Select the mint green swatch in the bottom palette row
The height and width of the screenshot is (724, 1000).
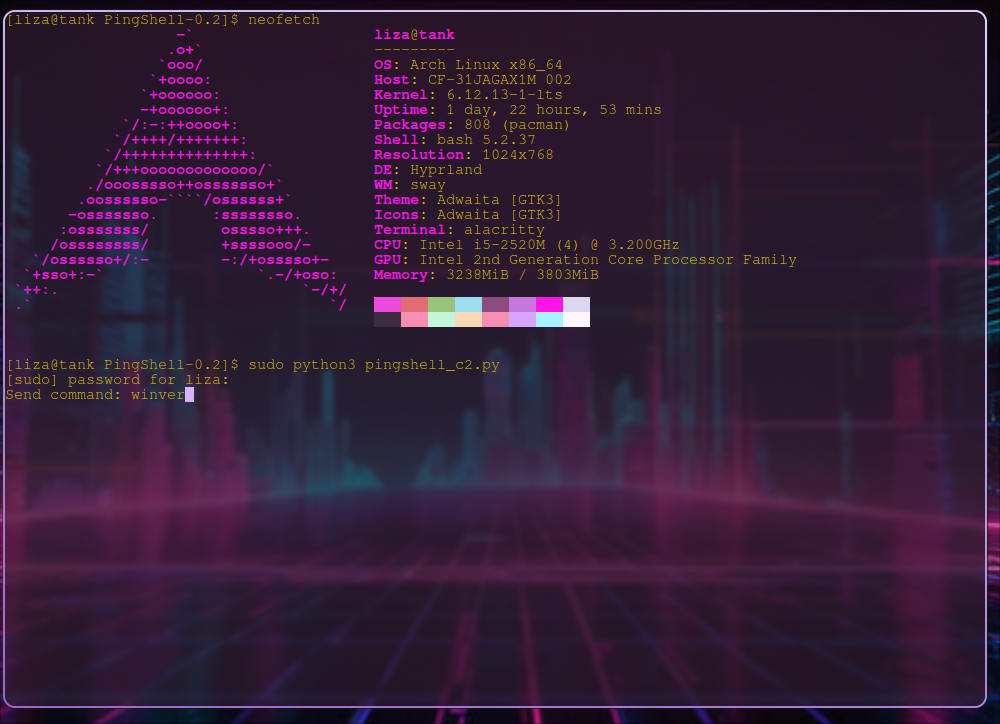click(x=441, y=320)
